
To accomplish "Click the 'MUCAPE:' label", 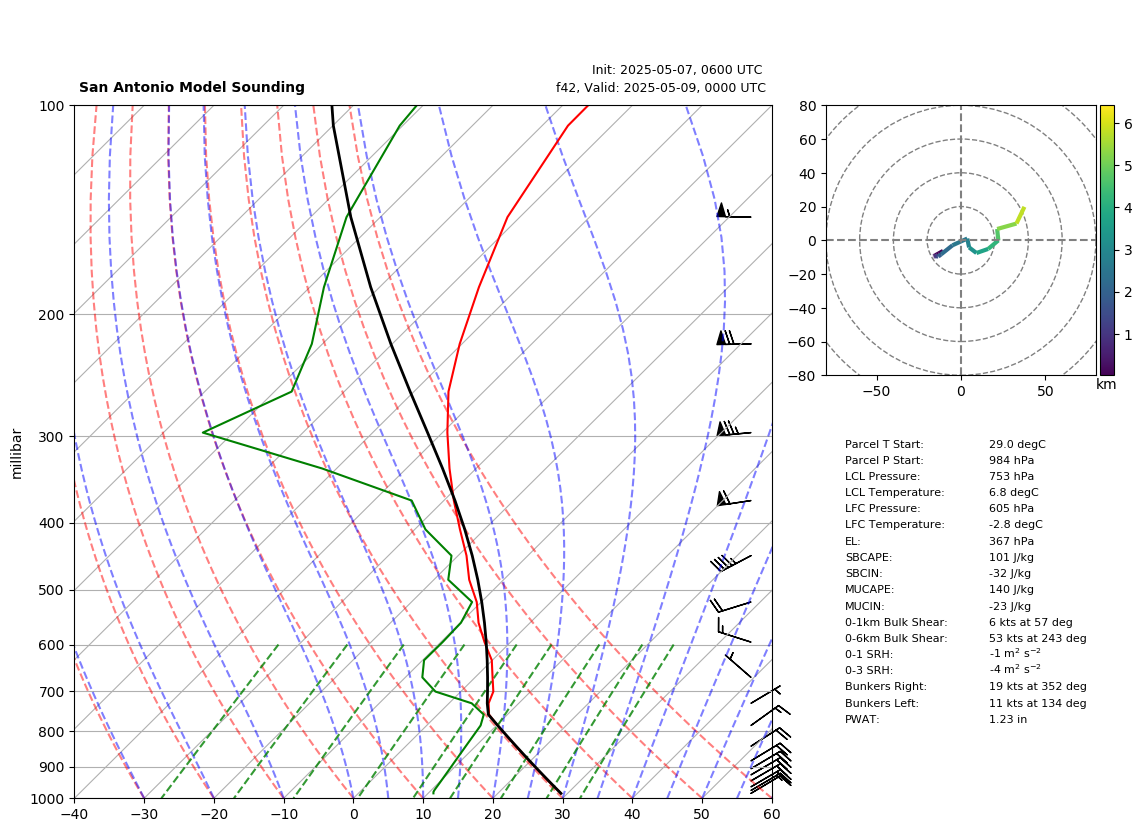I will pos(870,589).
